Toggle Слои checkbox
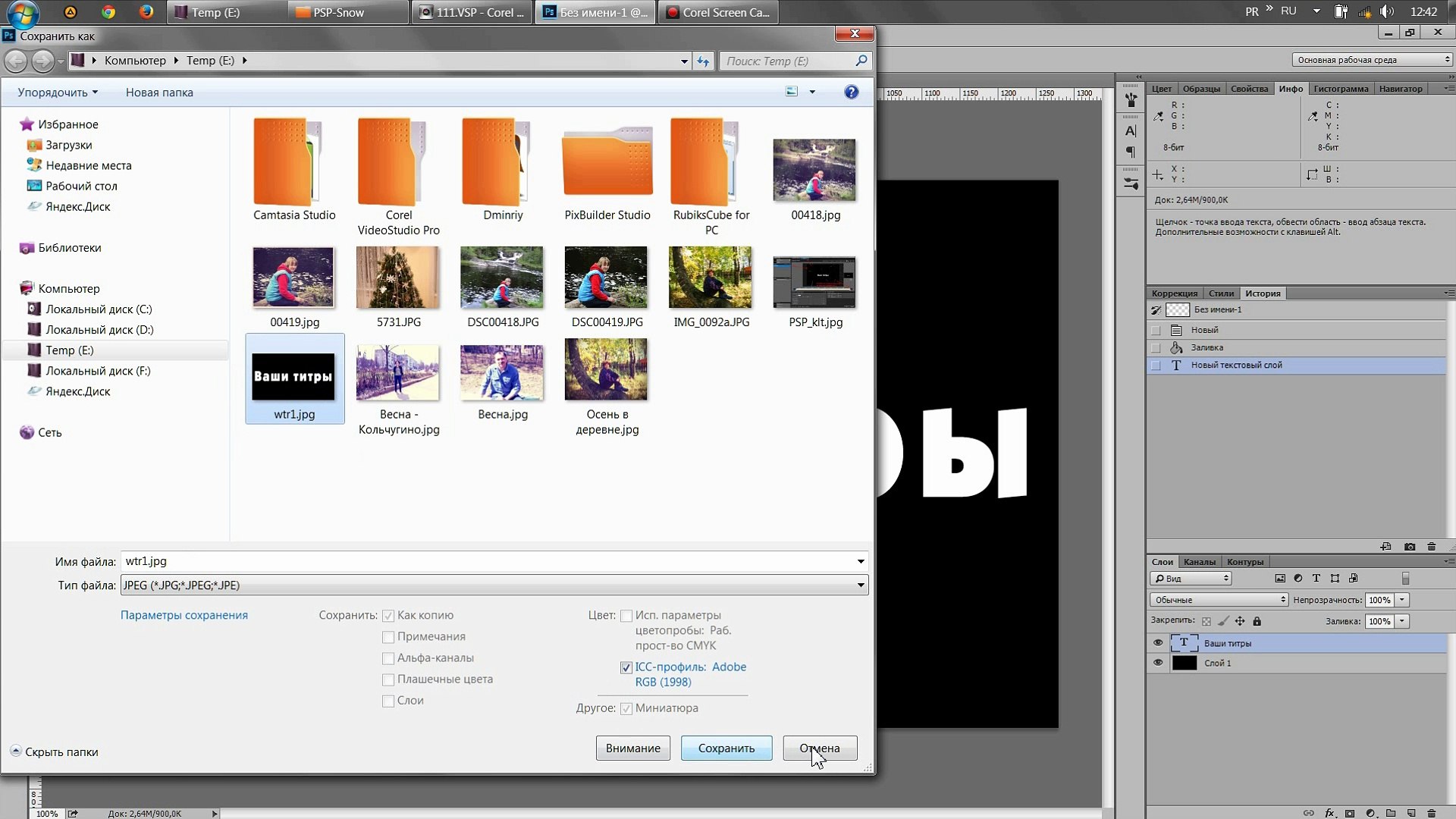The width and height of the screenshot is (1456, 819). point(388,701)
